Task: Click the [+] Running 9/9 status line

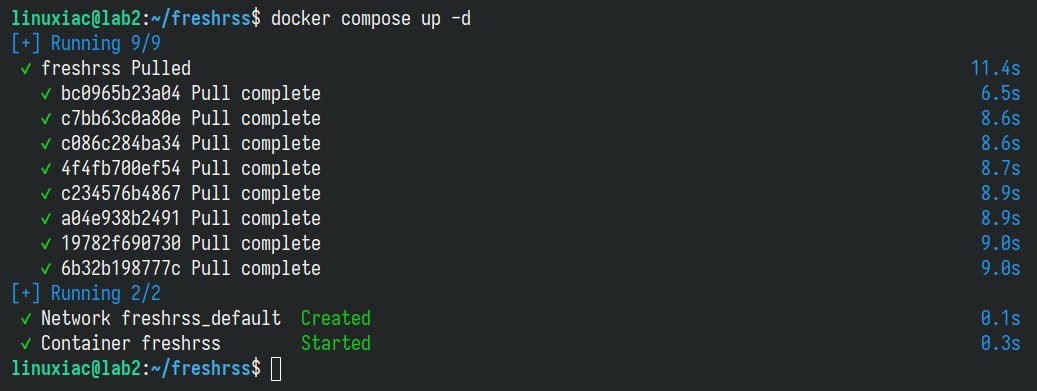Action: 86,44
